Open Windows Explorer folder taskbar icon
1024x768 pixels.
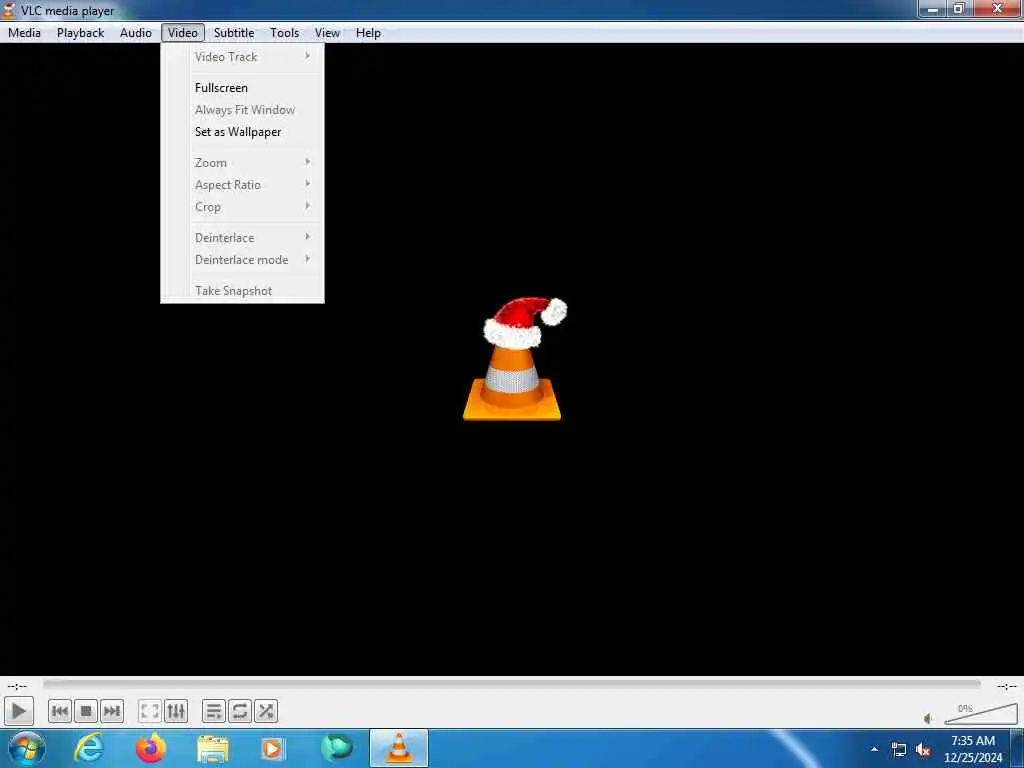pyautogui.click(x=212, y=748)
